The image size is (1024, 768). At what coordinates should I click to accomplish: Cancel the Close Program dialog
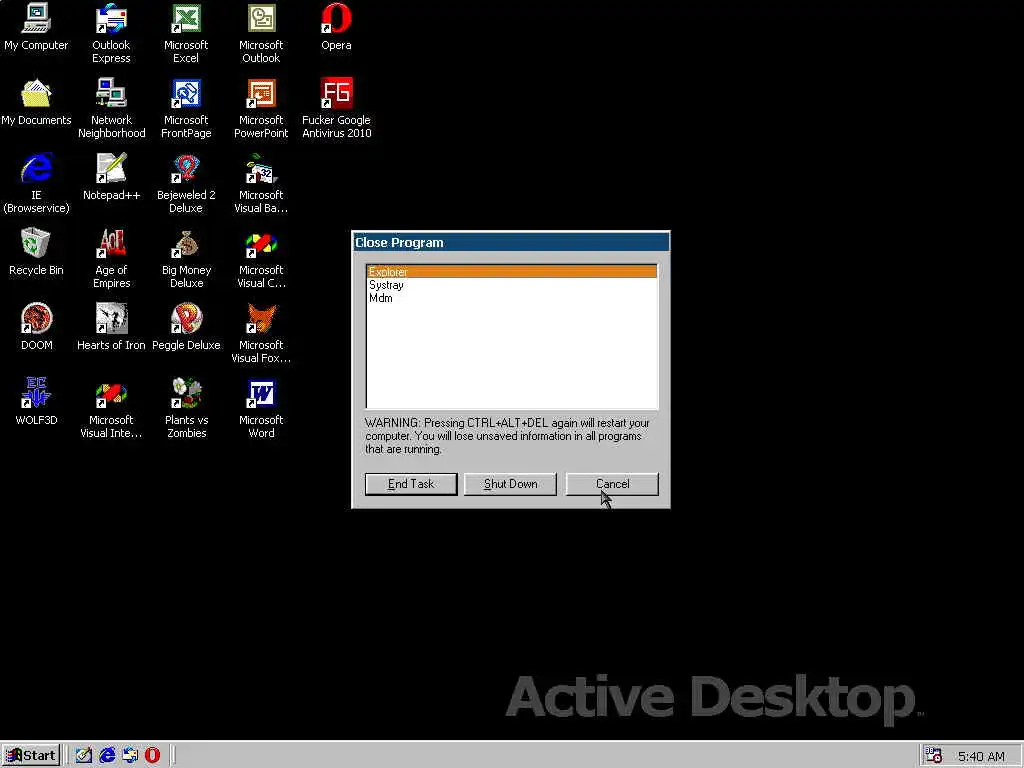click(612, 484)
